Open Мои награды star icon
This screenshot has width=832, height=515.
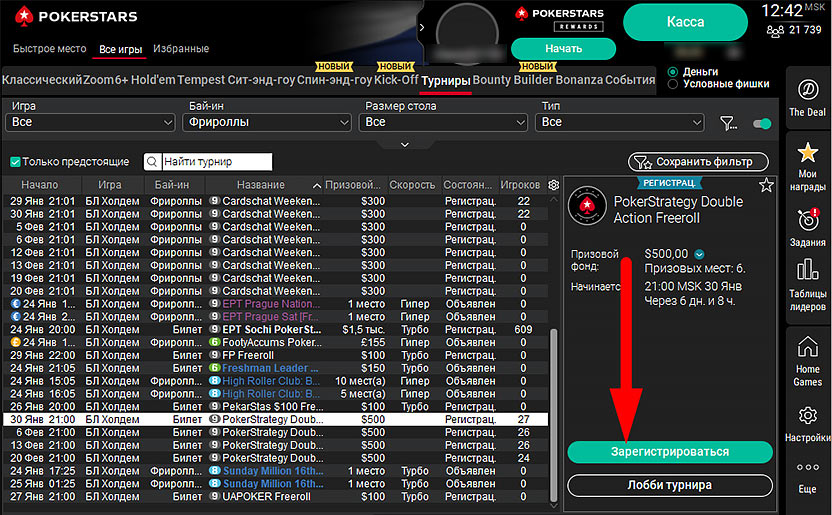click(x=807, y=153)
